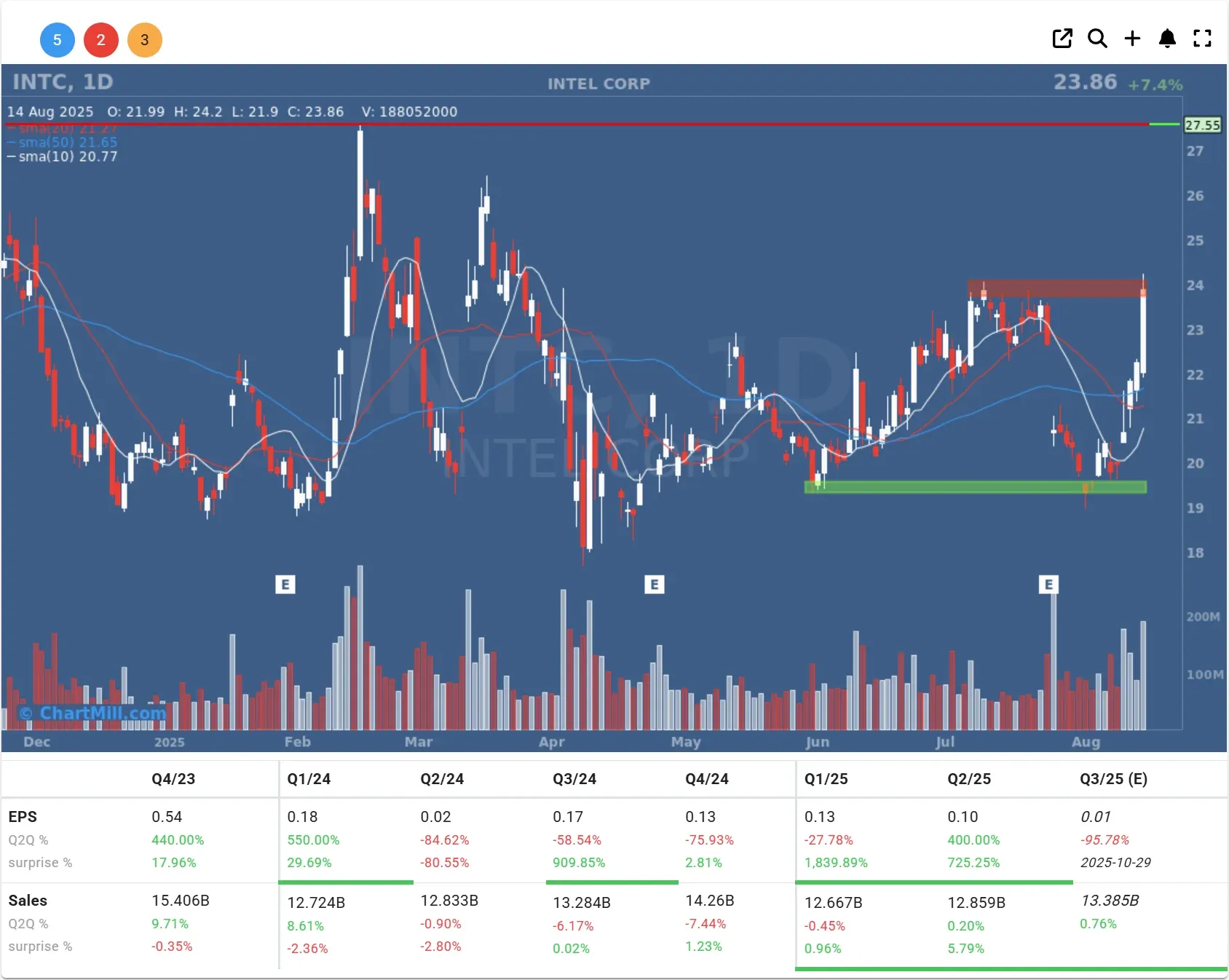
Task: Set an alert with bell icon
Action: 1167,39
